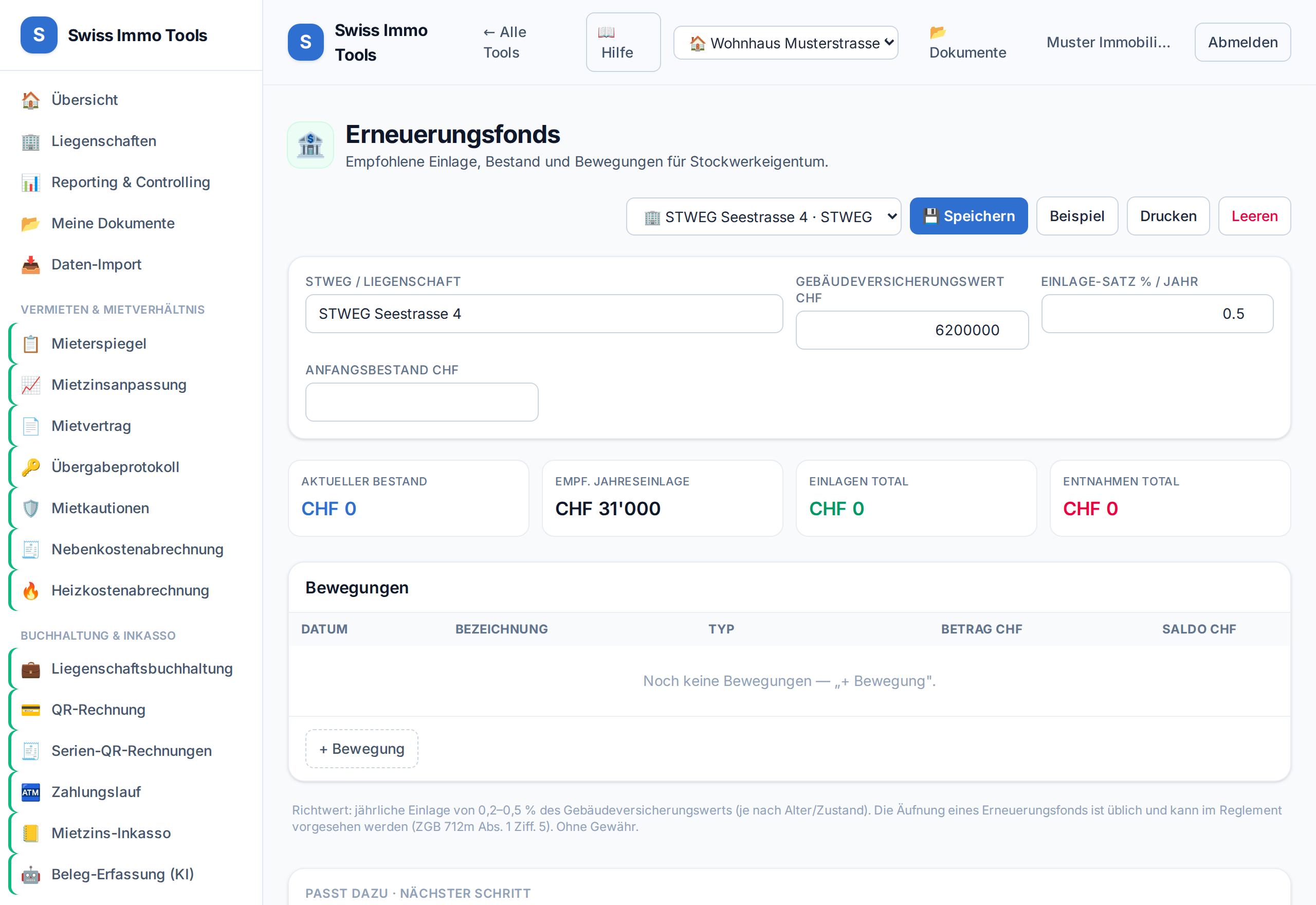The height and width of the screenshot is (905, 1316).
Task: Click the Daten-Import inbox icon
Action: tap(31, 265)
